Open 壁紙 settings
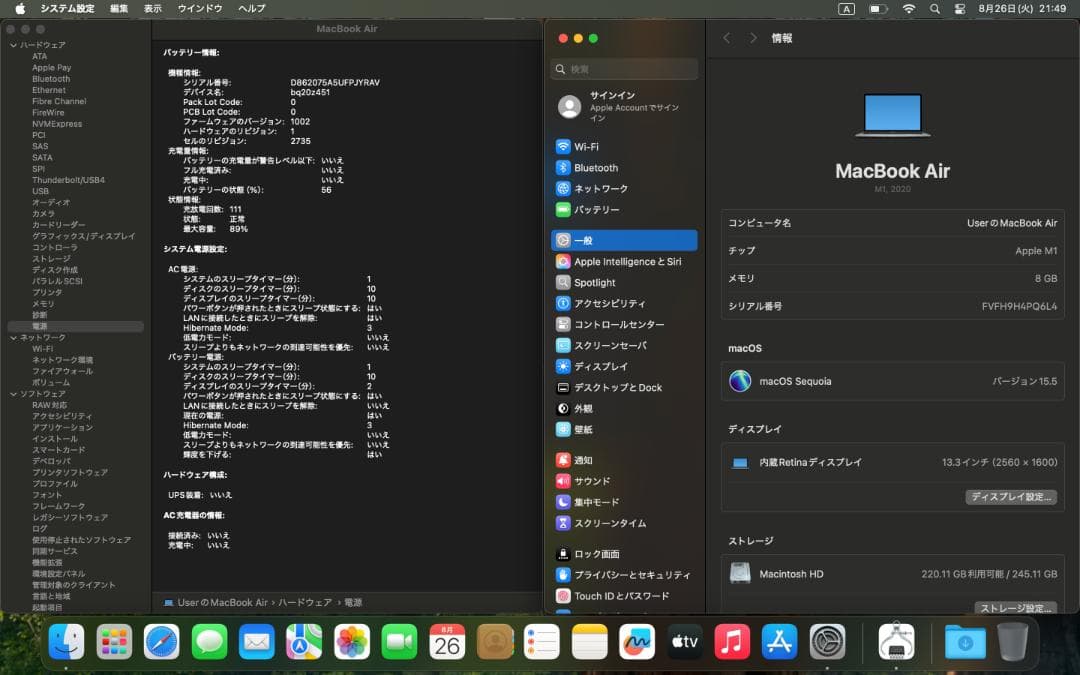The image size is (1080, 675). click(x=624, y=430)
